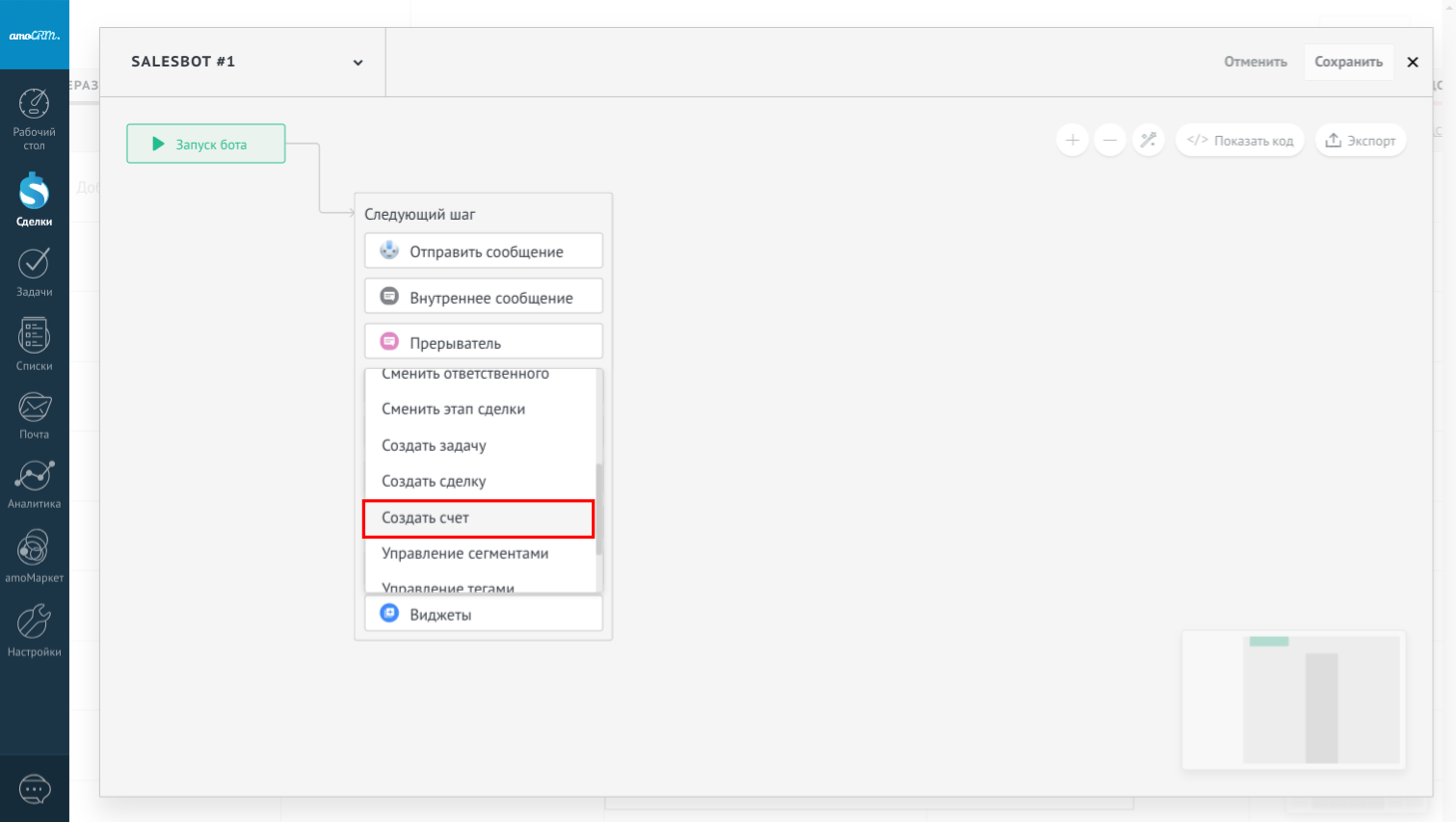This screenshot has width=1456, height=822.
Task: Click the Сохранить button
Action: pos(1348,62)
